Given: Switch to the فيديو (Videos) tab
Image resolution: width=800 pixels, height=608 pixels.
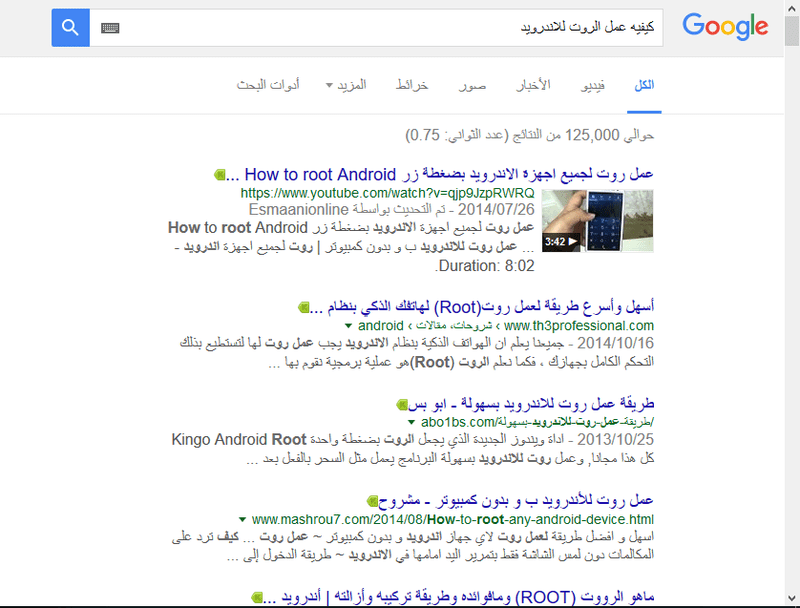Looking at the screenshot, I should (593, 85).
